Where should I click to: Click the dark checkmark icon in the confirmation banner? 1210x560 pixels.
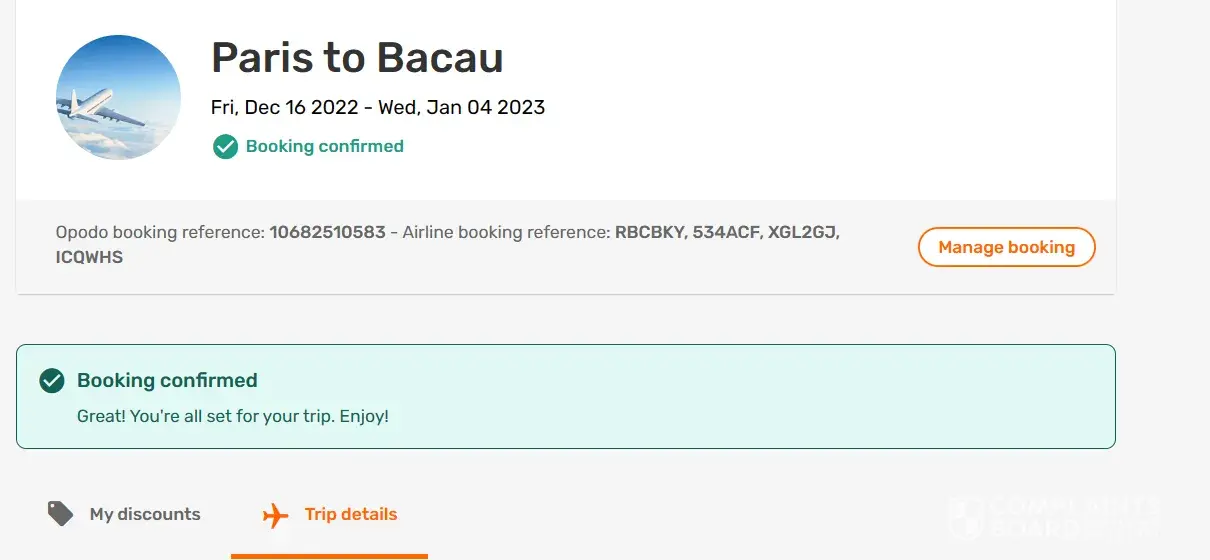point(52,381)
